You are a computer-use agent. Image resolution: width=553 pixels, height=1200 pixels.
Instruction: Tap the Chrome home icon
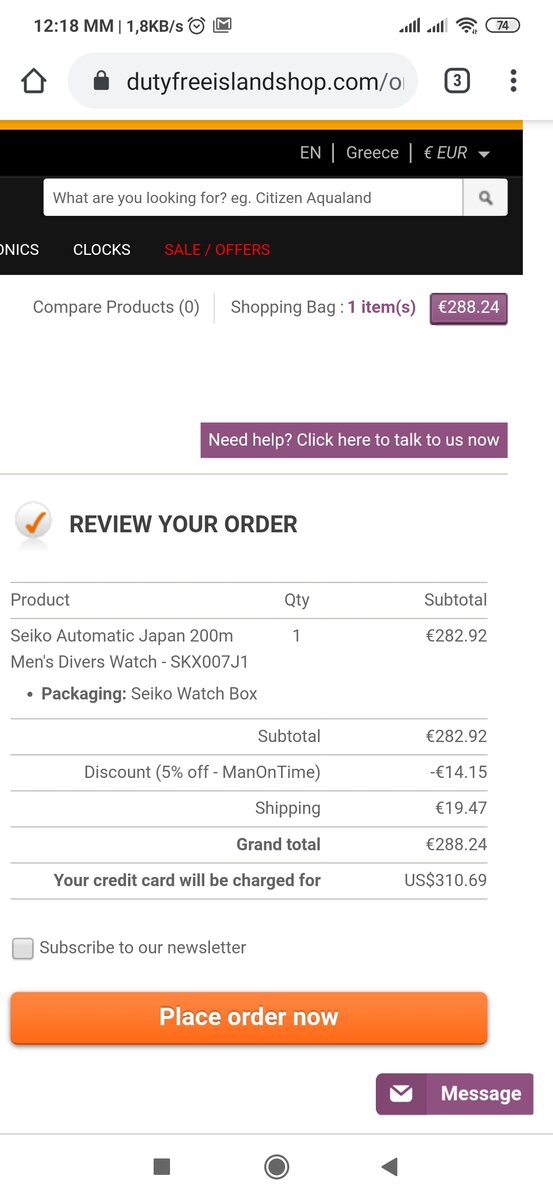[34, 81]
